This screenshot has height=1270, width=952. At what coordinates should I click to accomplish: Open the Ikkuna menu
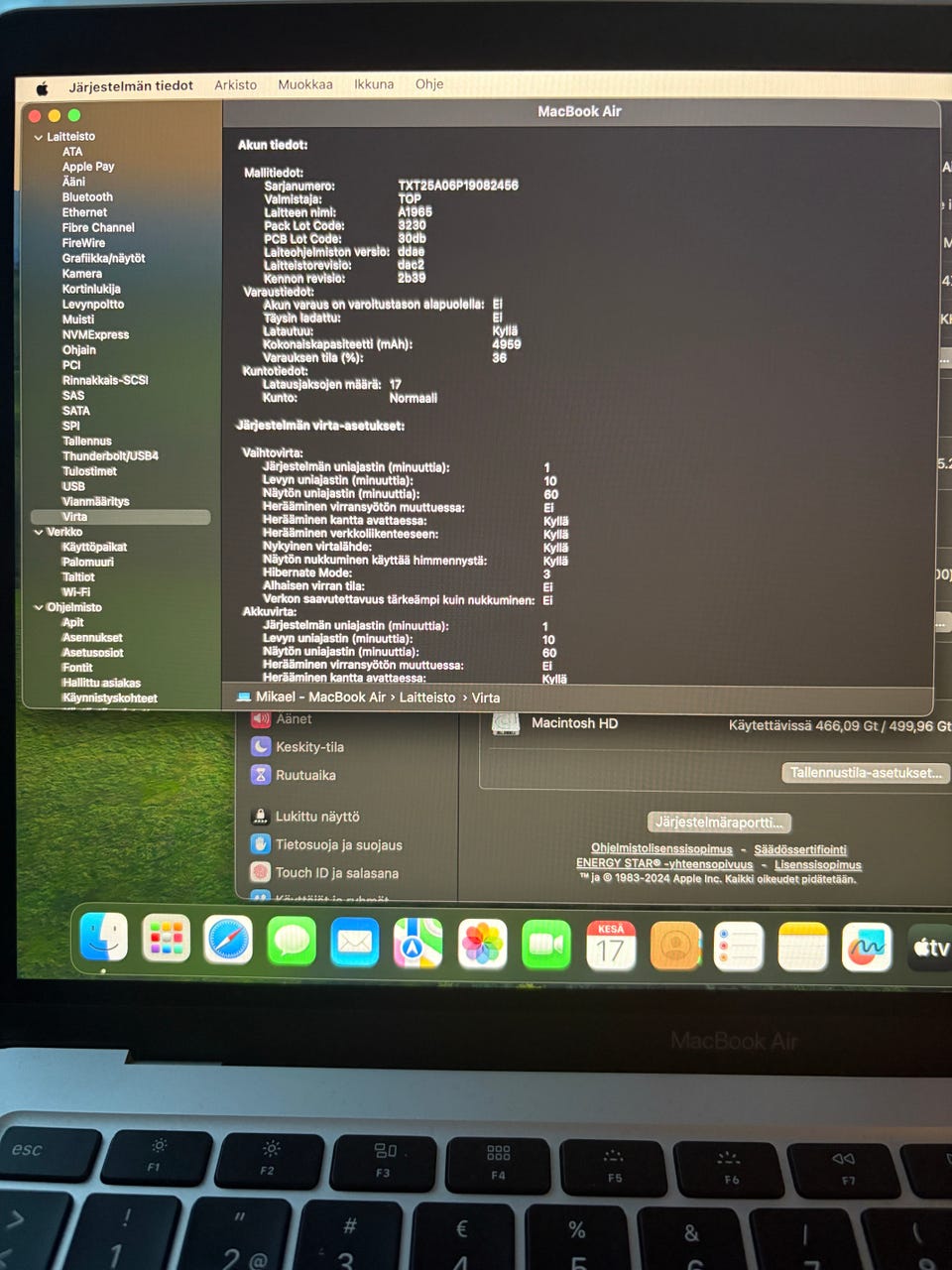tap(374, 84)
